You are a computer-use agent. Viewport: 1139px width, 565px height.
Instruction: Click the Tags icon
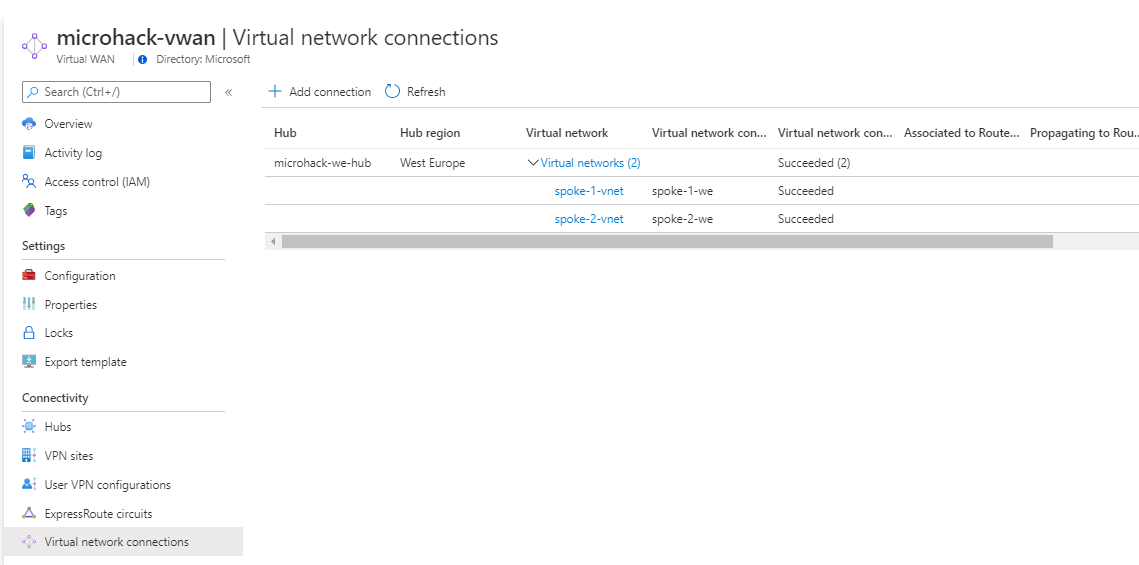click(29, 211)
